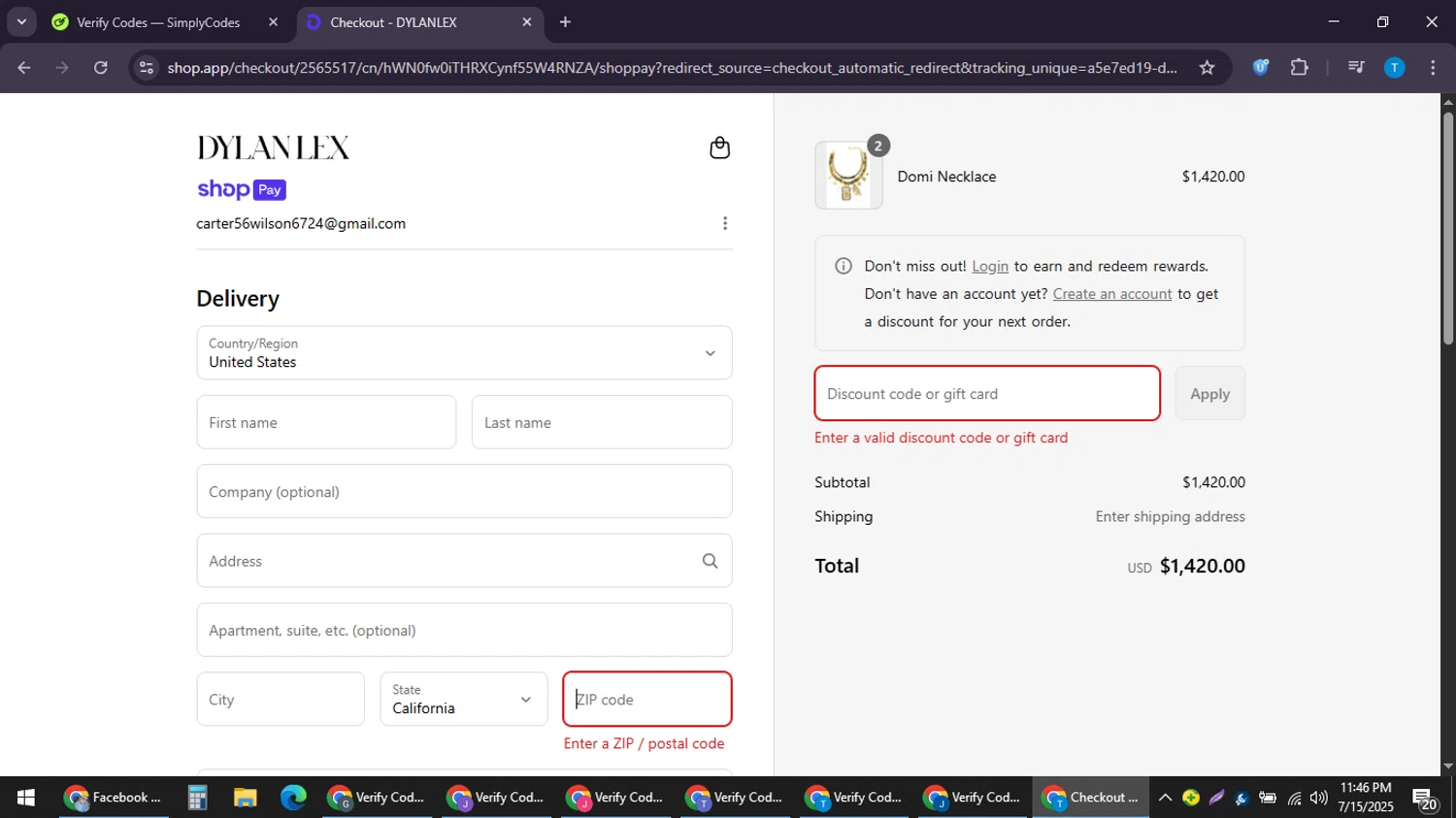Open the browser extensions puzzle icon
The image size is (1456, 818).
point(1299,68)
